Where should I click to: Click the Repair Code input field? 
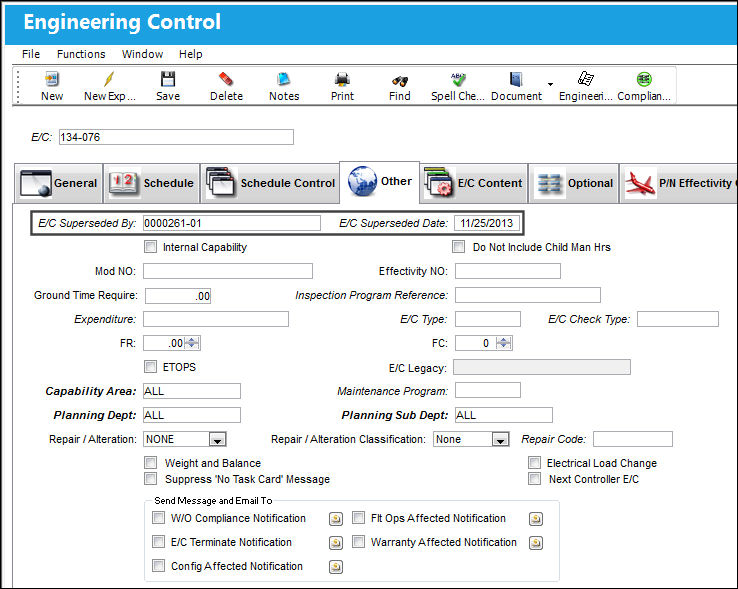click(633, 439)
